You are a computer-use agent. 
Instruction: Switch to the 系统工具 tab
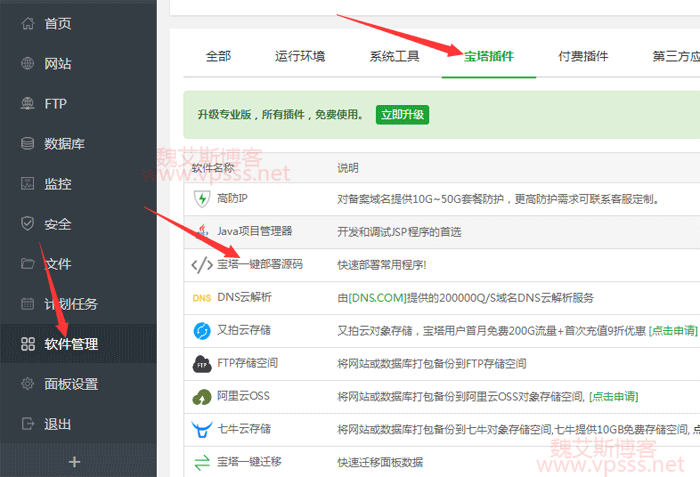(x=394, y=56)
